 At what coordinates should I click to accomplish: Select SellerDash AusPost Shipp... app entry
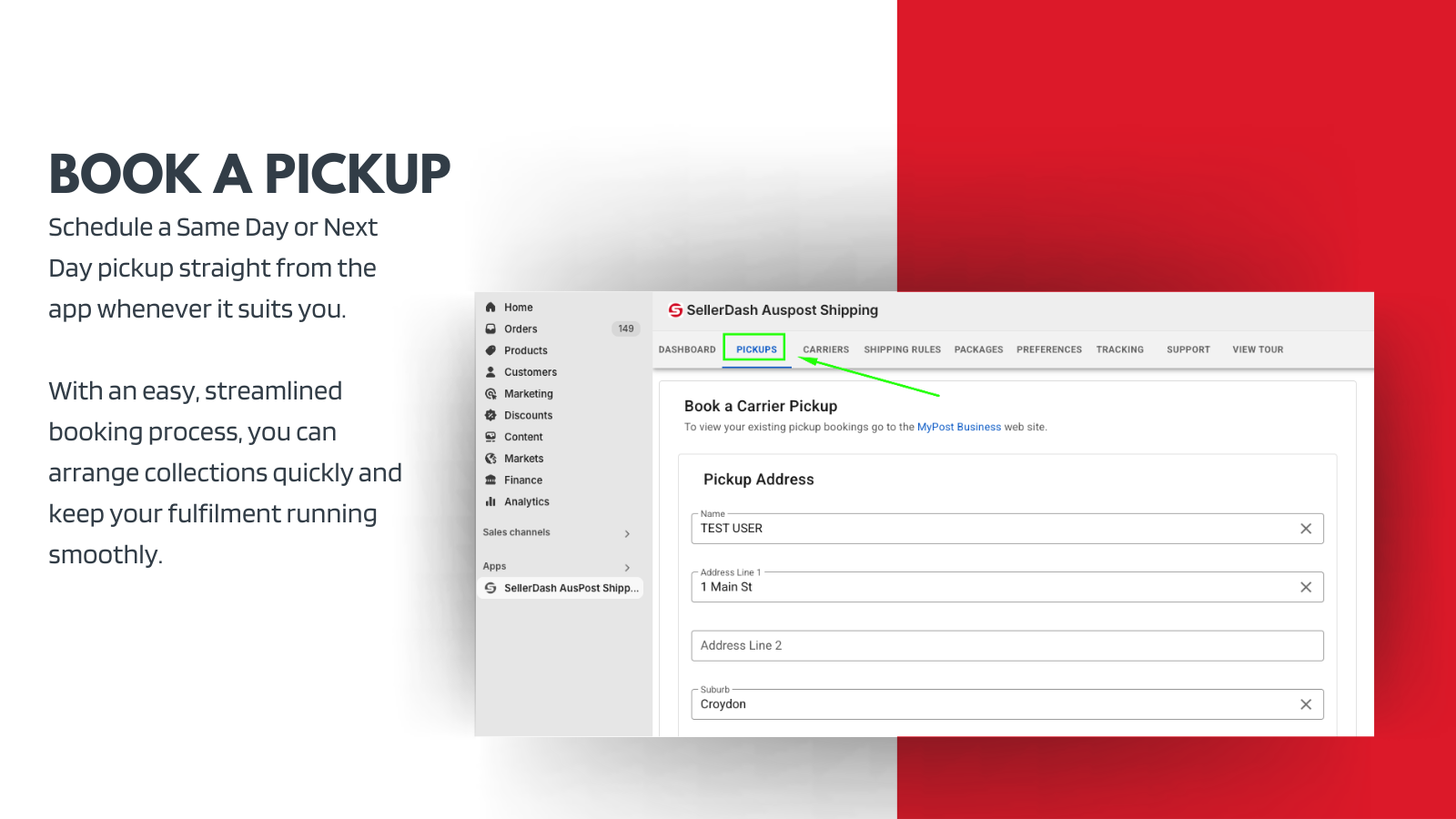(x=560, y=588)
